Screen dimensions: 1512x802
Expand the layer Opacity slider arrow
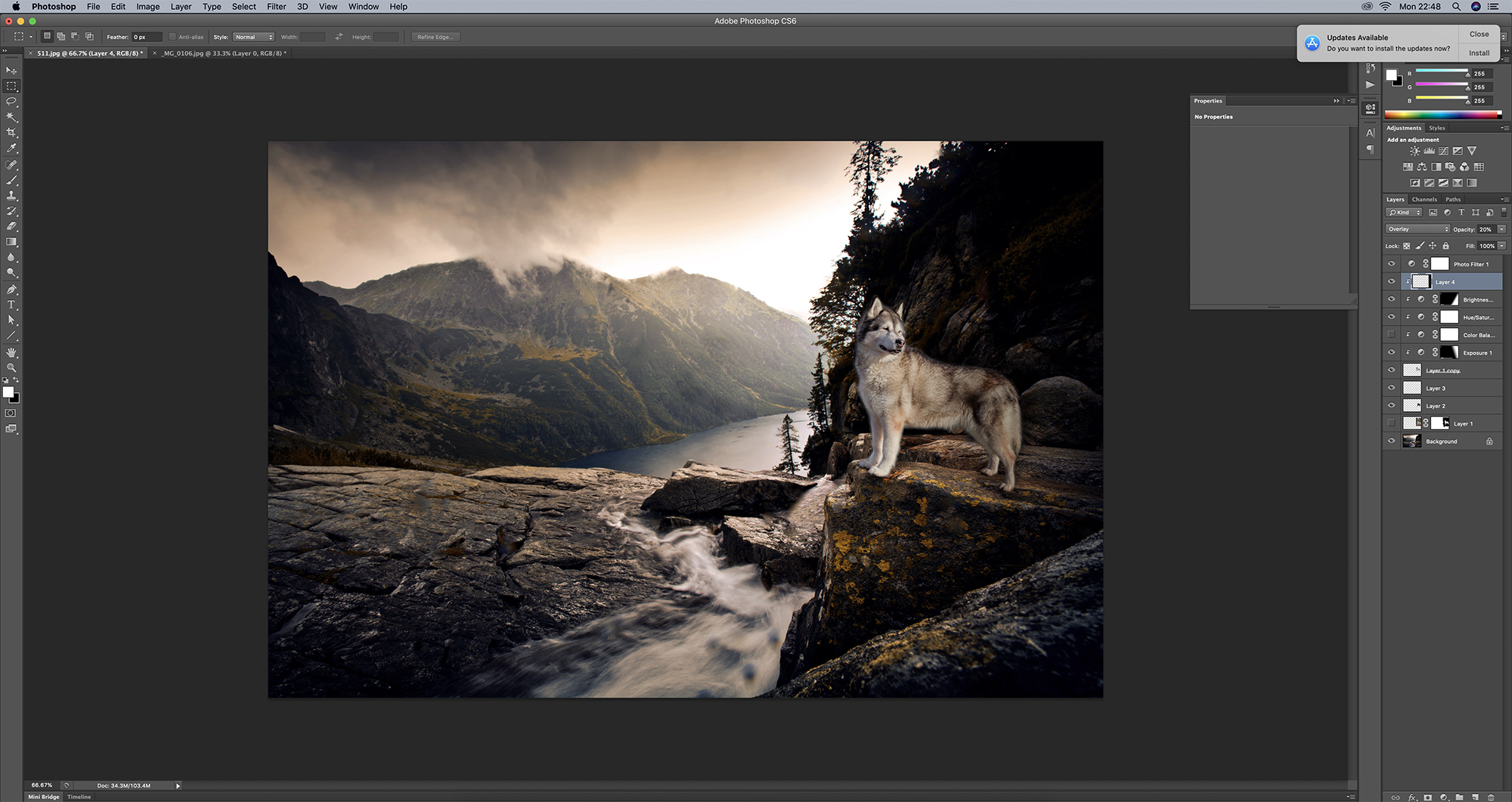(x=1501, y=229)
